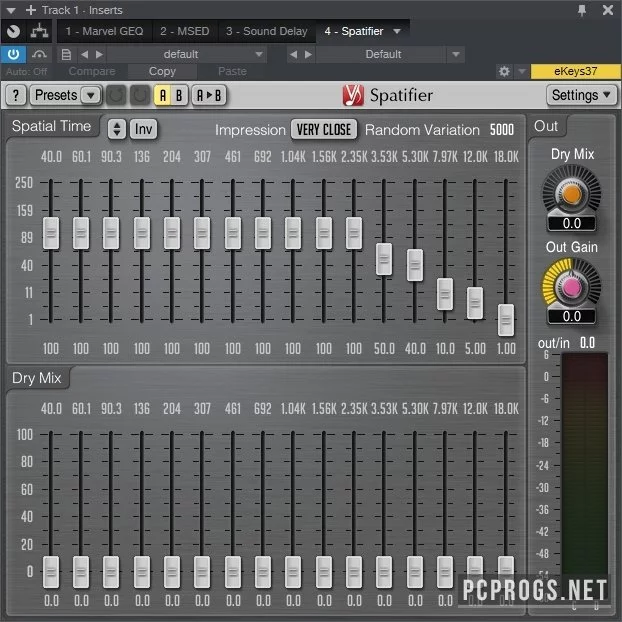Screen dimensions: 622x622
Task: Switch to the 3 - Sound Delay tab
Action: [x=267, y=31]
